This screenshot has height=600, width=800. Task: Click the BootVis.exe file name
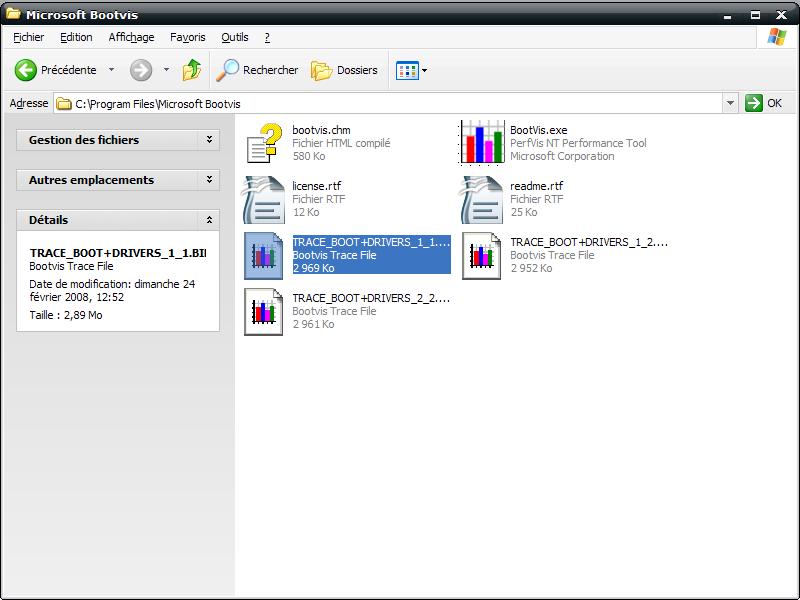pyautogui.click(x=539, y=130)
